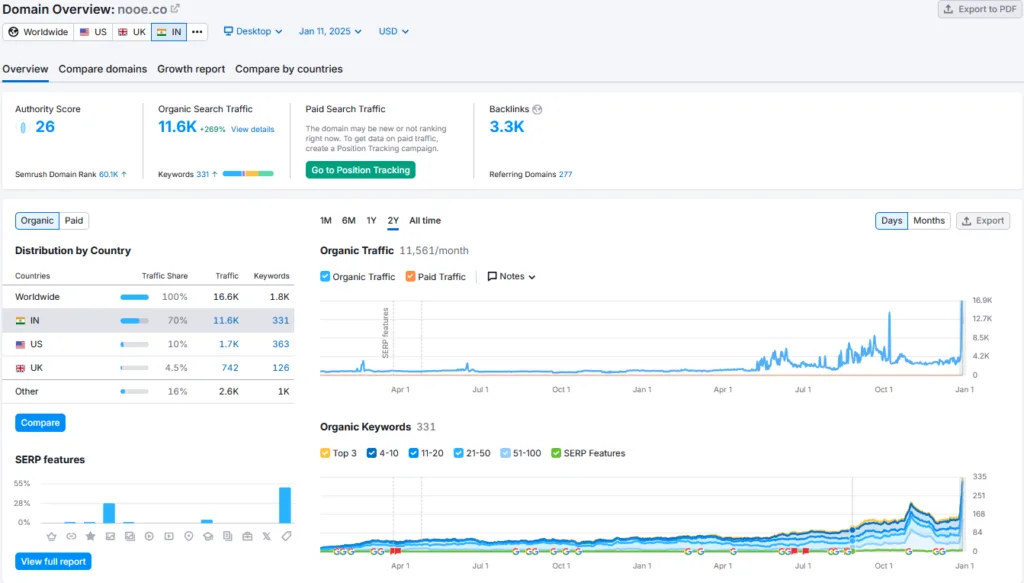This screenshot has width=1024, height=583.
Task: Click the image SERP feature icon
Action: (x=110, y=536)
